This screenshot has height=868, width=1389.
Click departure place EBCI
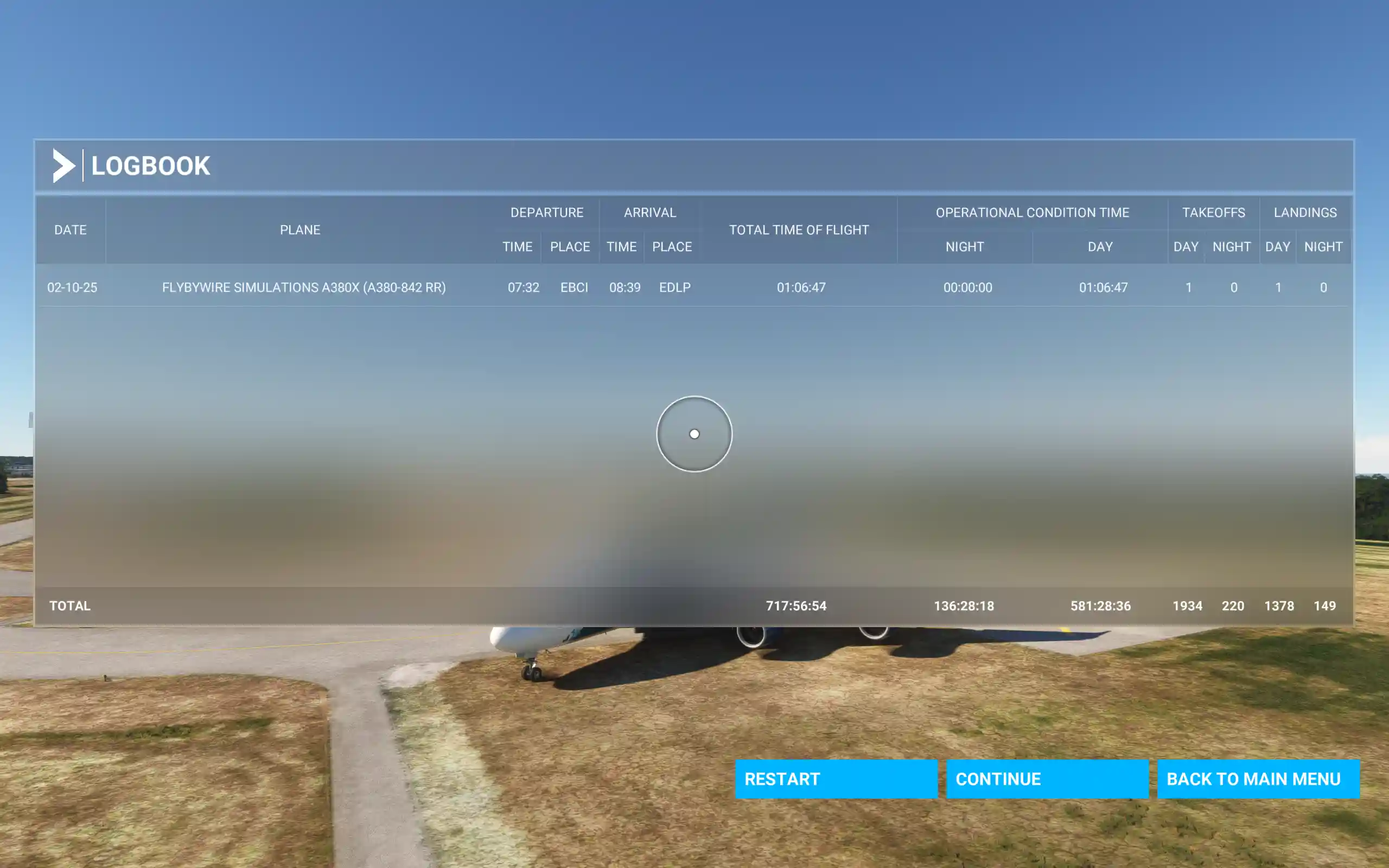[x=574, y=287]
